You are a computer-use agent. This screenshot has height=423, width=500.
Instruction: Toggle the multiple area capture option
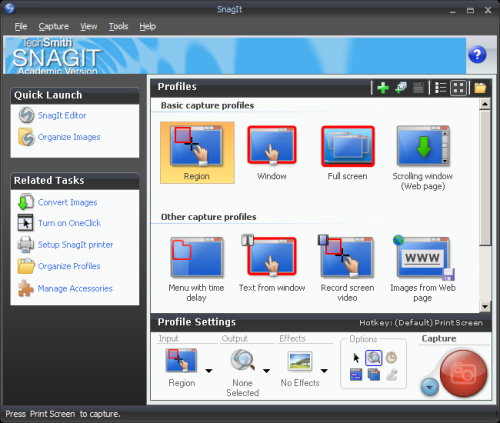click(374, 374)
